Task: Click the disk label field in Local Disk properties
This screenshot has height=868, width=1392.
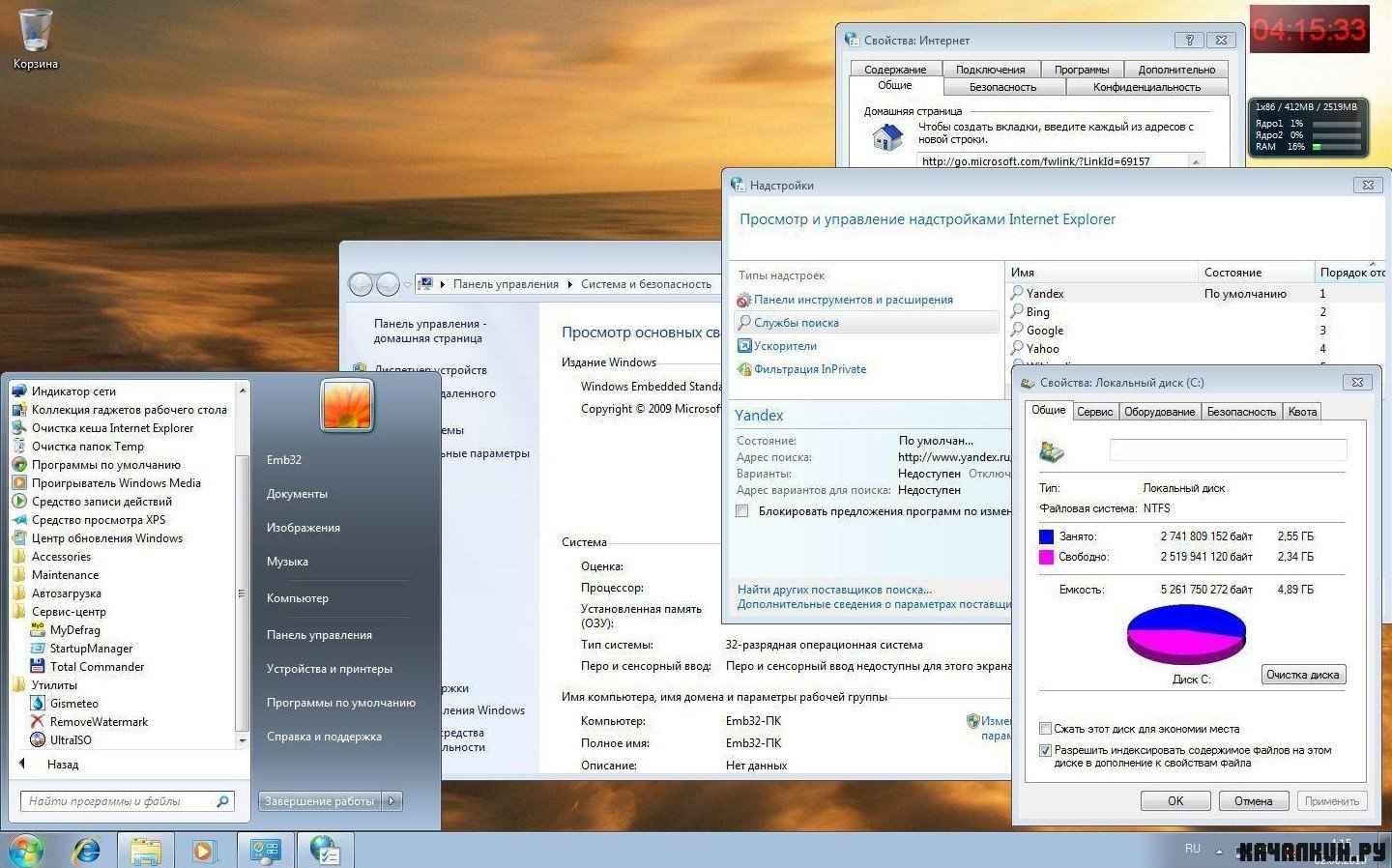Action: pyautogui.click(x=1228, y=449)
